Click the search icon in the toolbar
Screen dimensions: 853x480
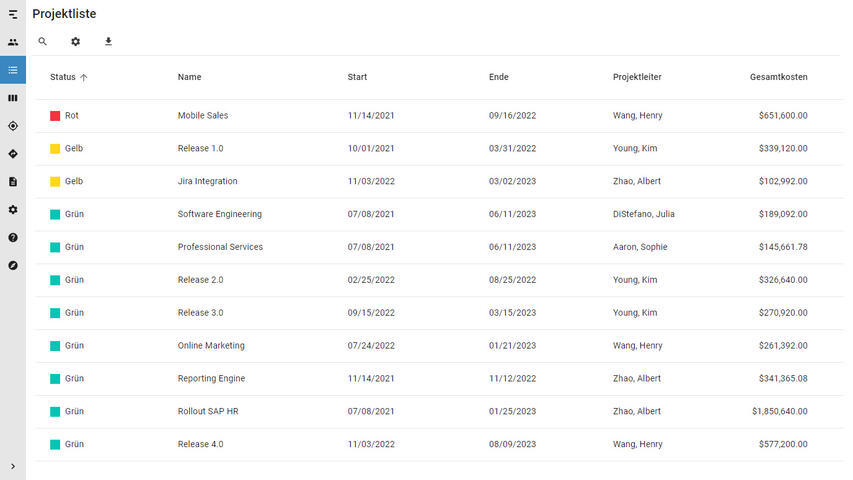(x=42, y=42)
